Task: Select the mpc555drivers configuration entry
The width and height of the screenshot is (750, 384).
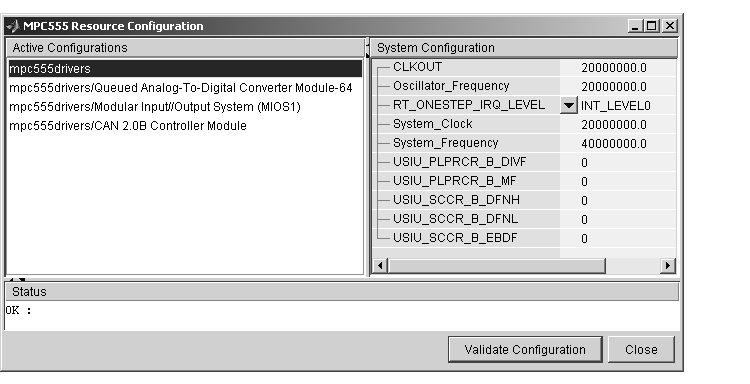Action: click(185, 68)
